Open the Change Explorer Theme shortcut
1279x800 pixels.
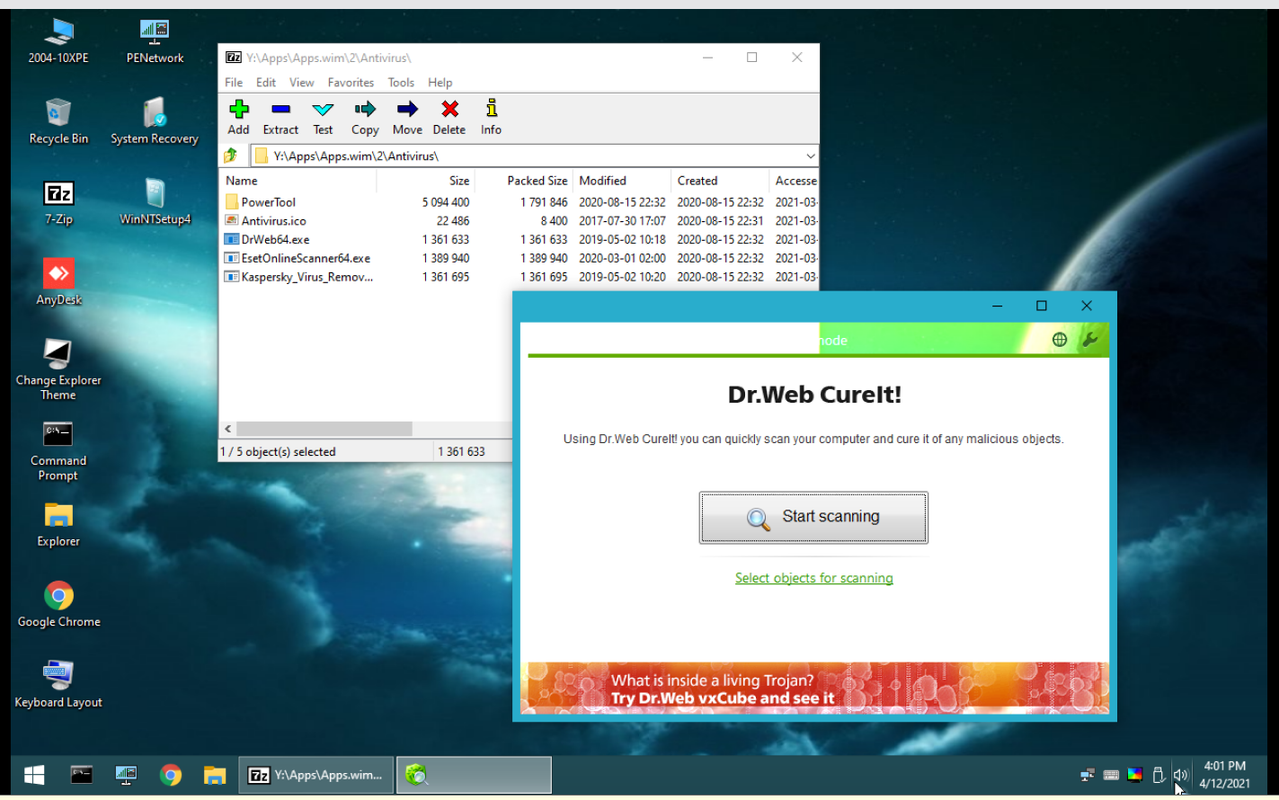click(x=58, y=370)
